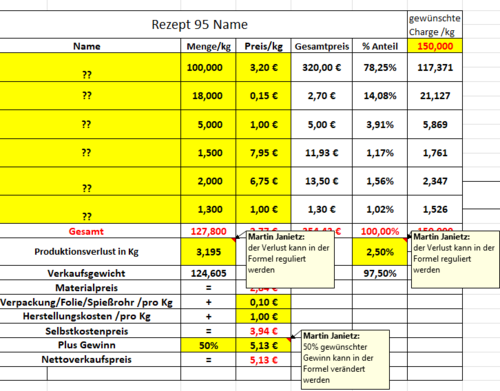Click the red cost price cell 3,94 €
Image resolution: width=500 pixels, height=391 pixels.
pyautogui.click(x=263, y=331)
